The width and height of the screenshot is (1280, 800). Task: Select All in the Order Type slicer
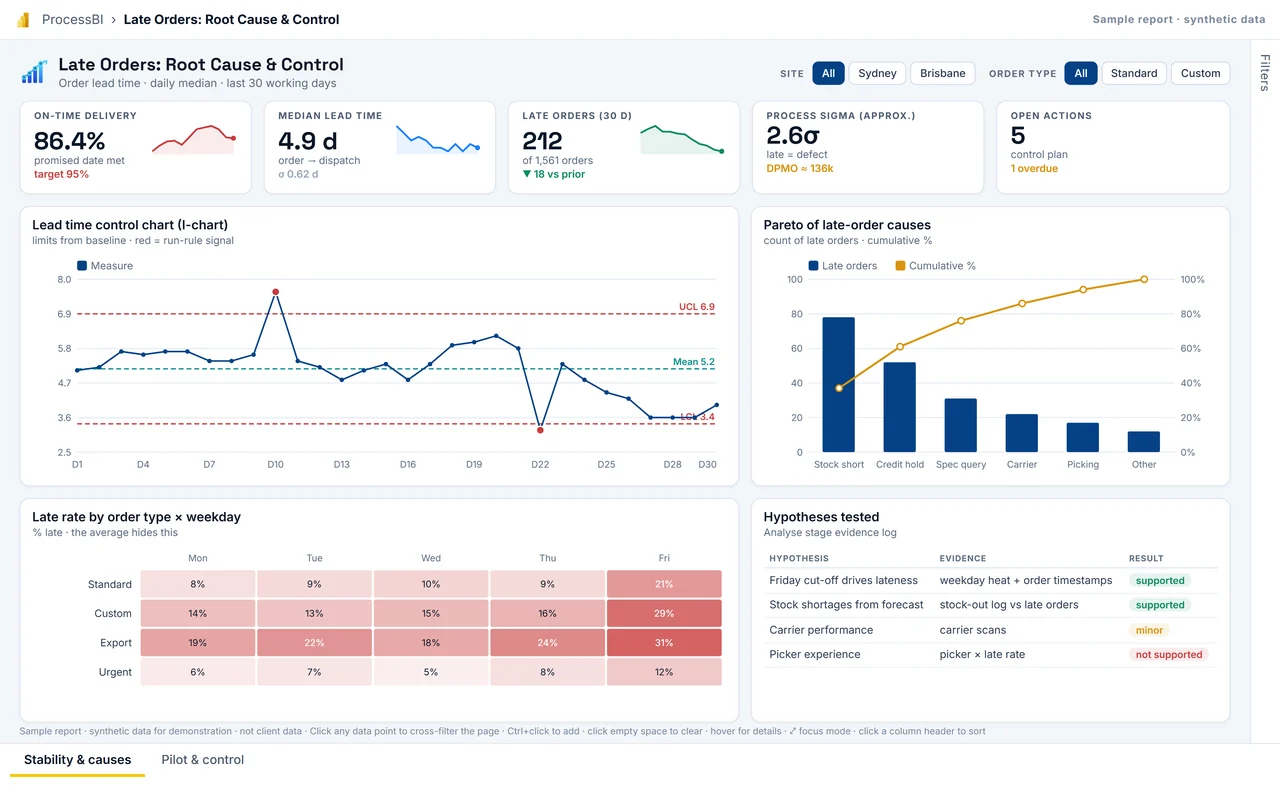click(1081, 73)
